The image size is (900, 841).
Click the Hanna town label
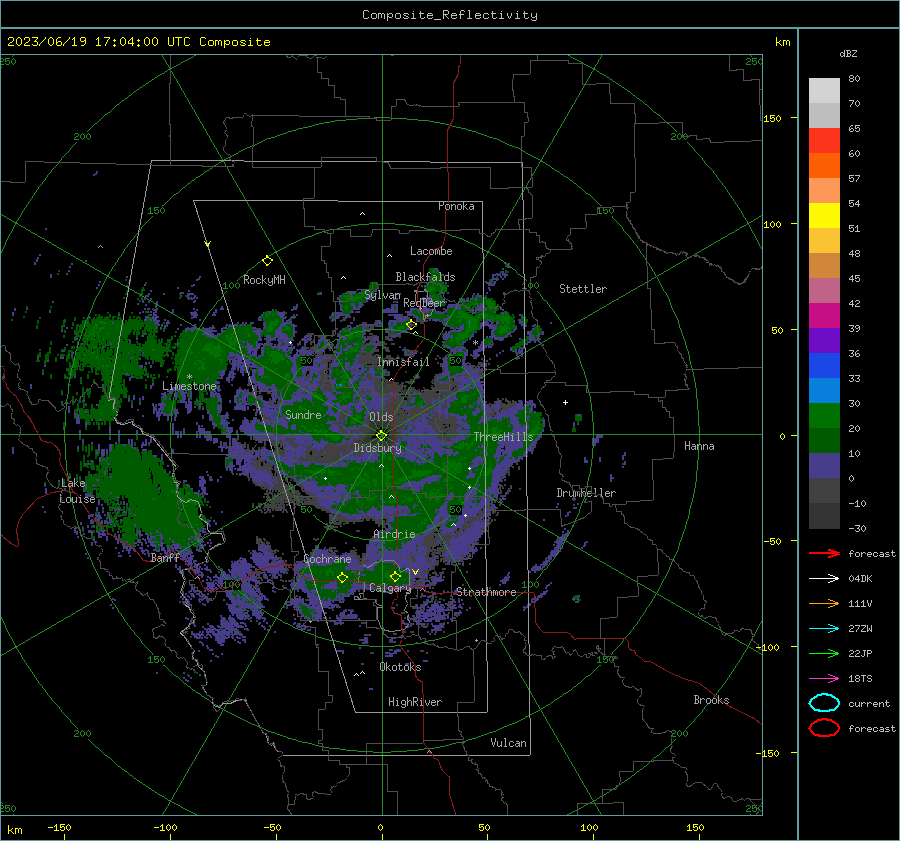(x=699, y=446)
